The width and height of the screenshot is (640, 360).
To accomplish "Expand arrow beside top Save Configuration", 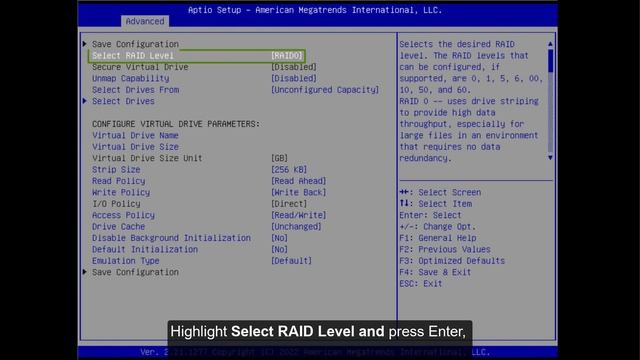I will [84, 44].
